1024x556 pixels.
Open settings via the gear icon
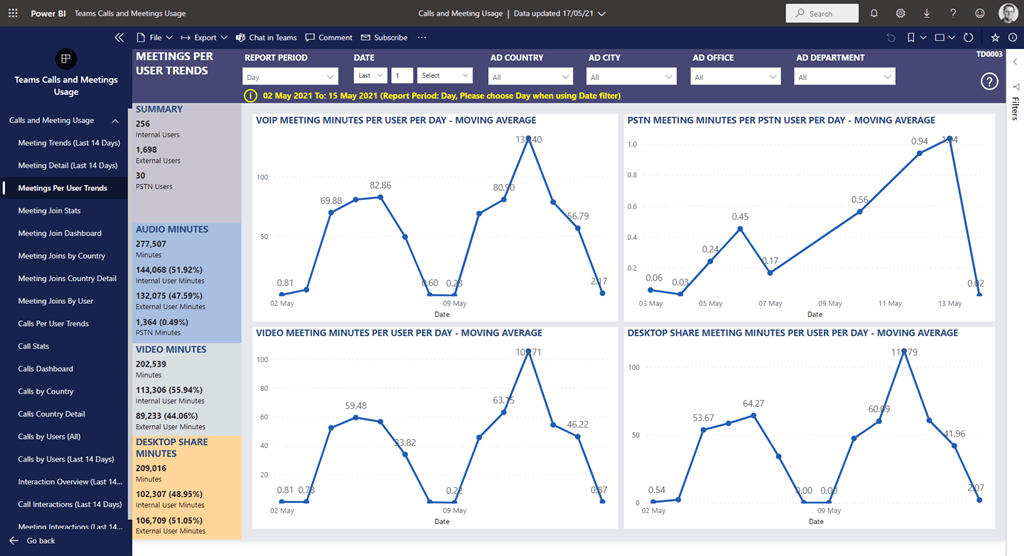point(900,14)
